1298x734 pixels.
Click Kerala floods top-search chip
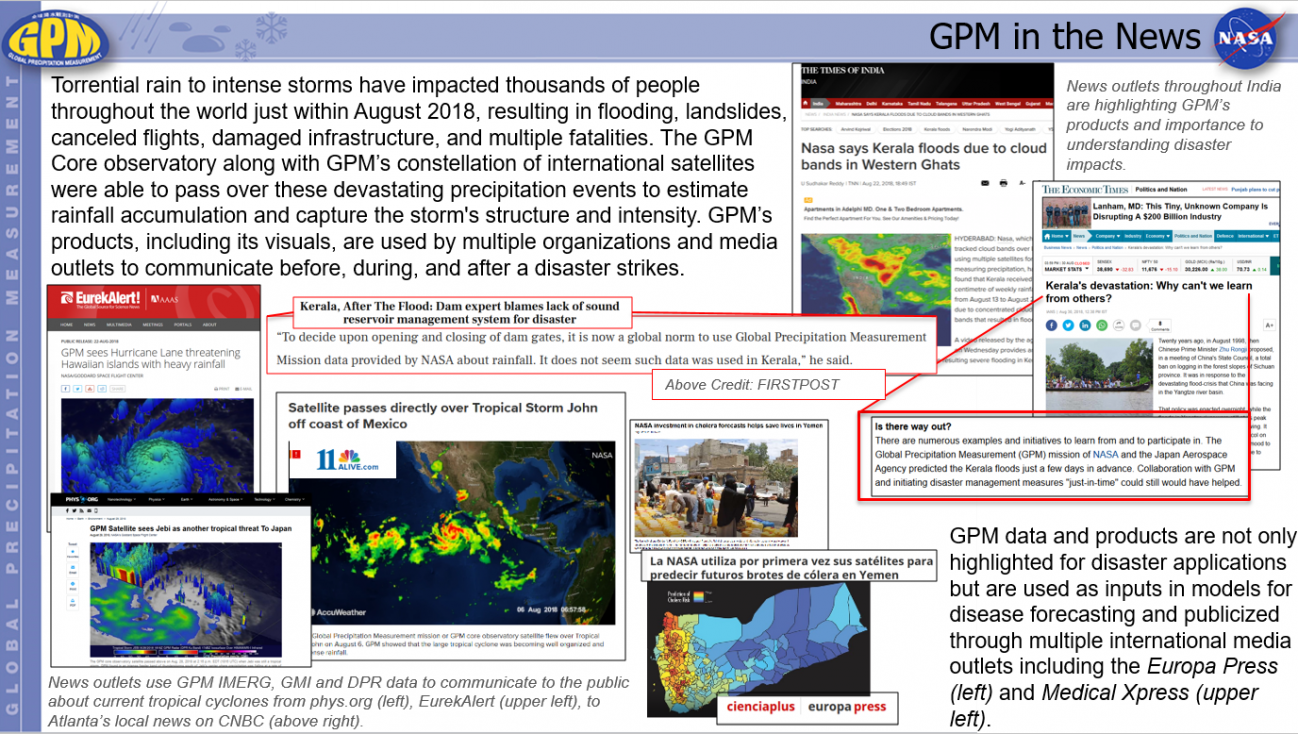pyautogui.click(x=937, y=129)
